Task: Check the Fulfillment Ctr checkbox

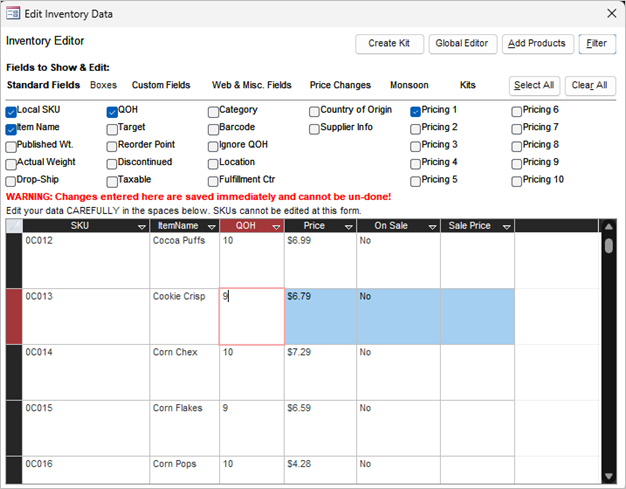Action: coord(213,182)
